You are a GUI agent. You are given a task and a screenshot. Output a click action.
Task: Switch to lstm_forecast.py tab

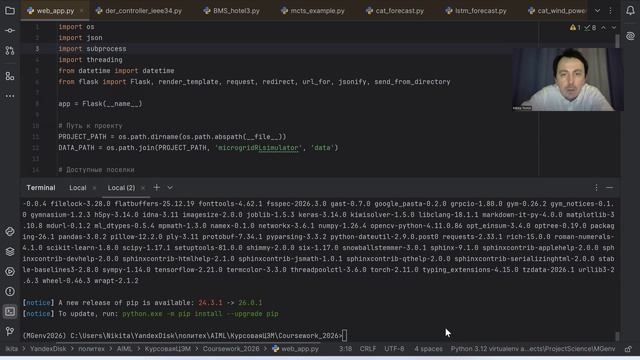[x=476, y=11]
